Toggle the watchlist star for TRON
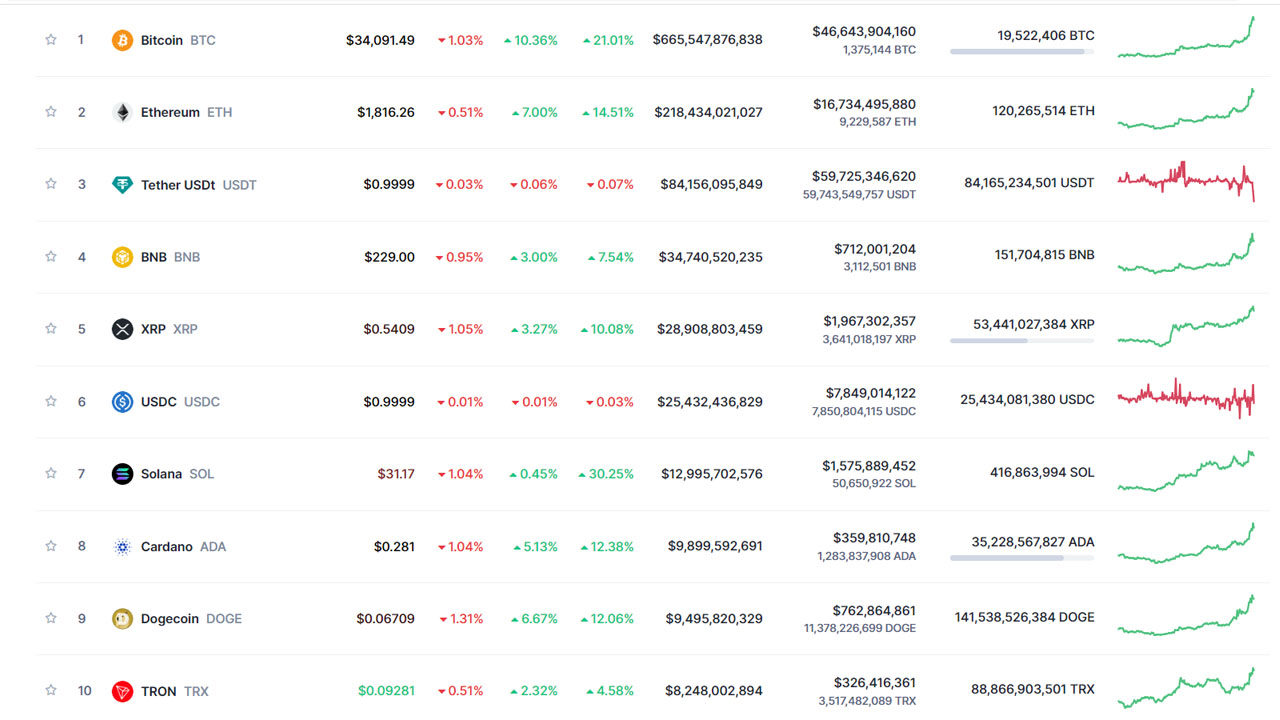This screenshot has height=720, width=1280. [51, 690]
